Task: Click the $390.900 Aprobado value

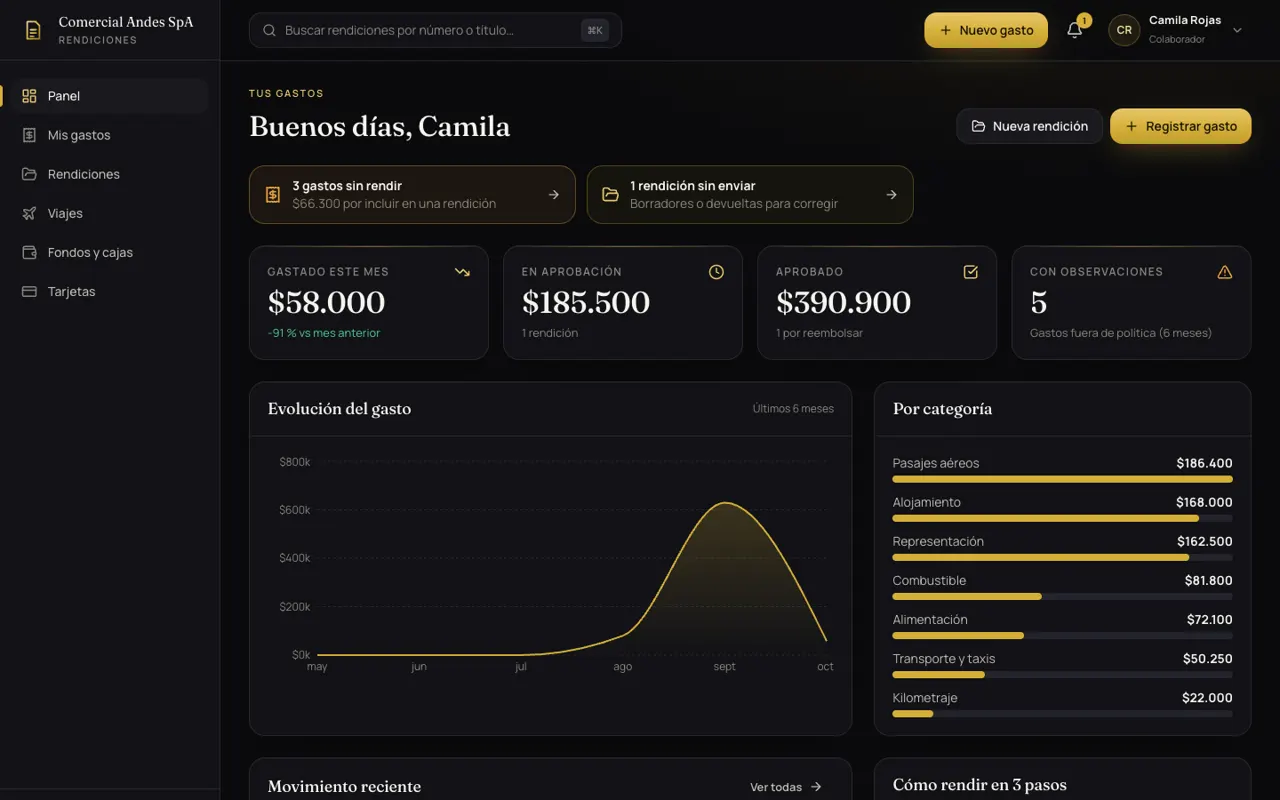Action: tap(844, 302)
